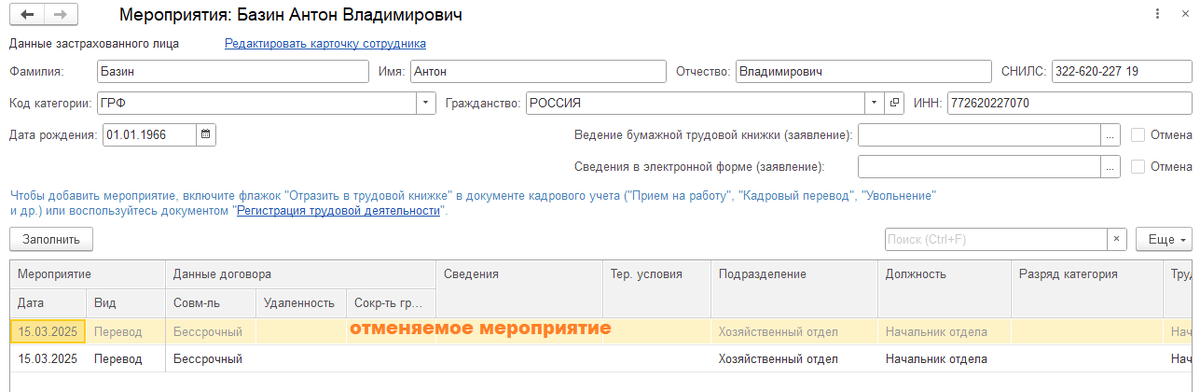
Task: Focus the Поиск (Ctrl+F) search box
Action: click(x=996, y=240)
